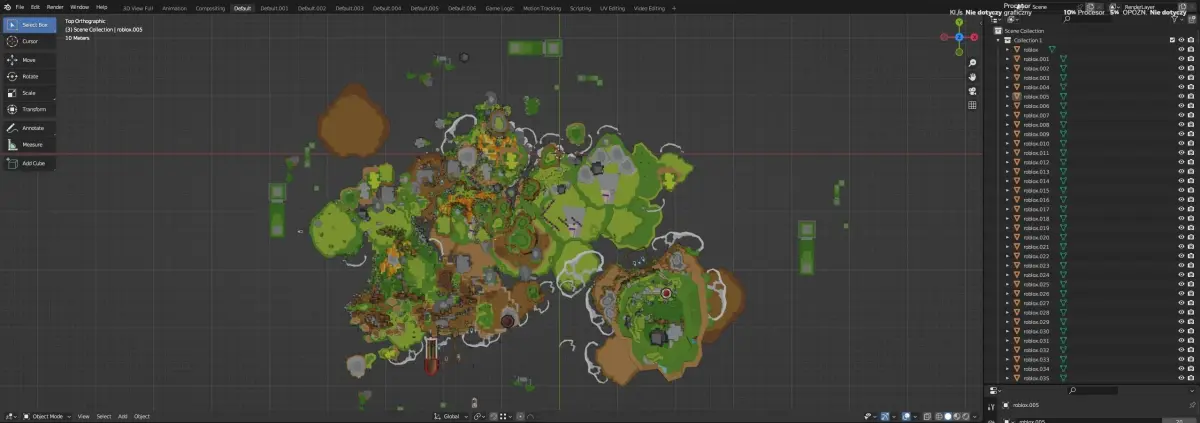
Task: Switch to the Compositing workspace tab
Action: pyautogui.click(x=210, y=8)
